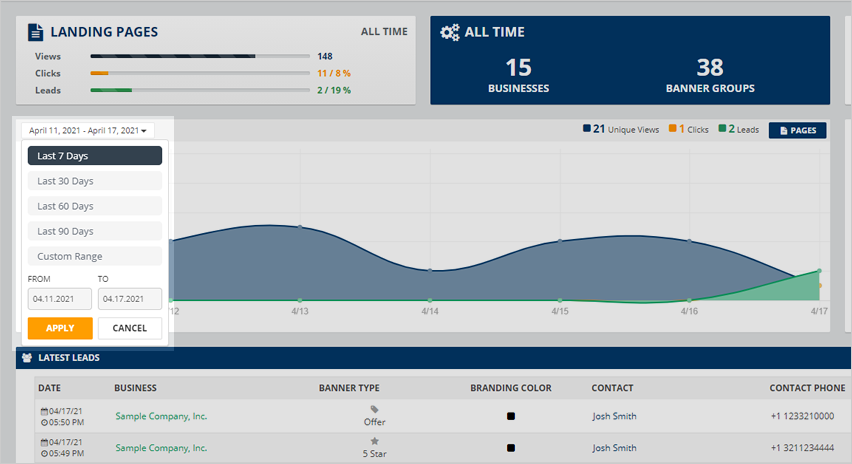Open the April 11–17, 2021 date range dropdown
The width and height of the screenshot is (852, 464).
(x=88, y=130)
